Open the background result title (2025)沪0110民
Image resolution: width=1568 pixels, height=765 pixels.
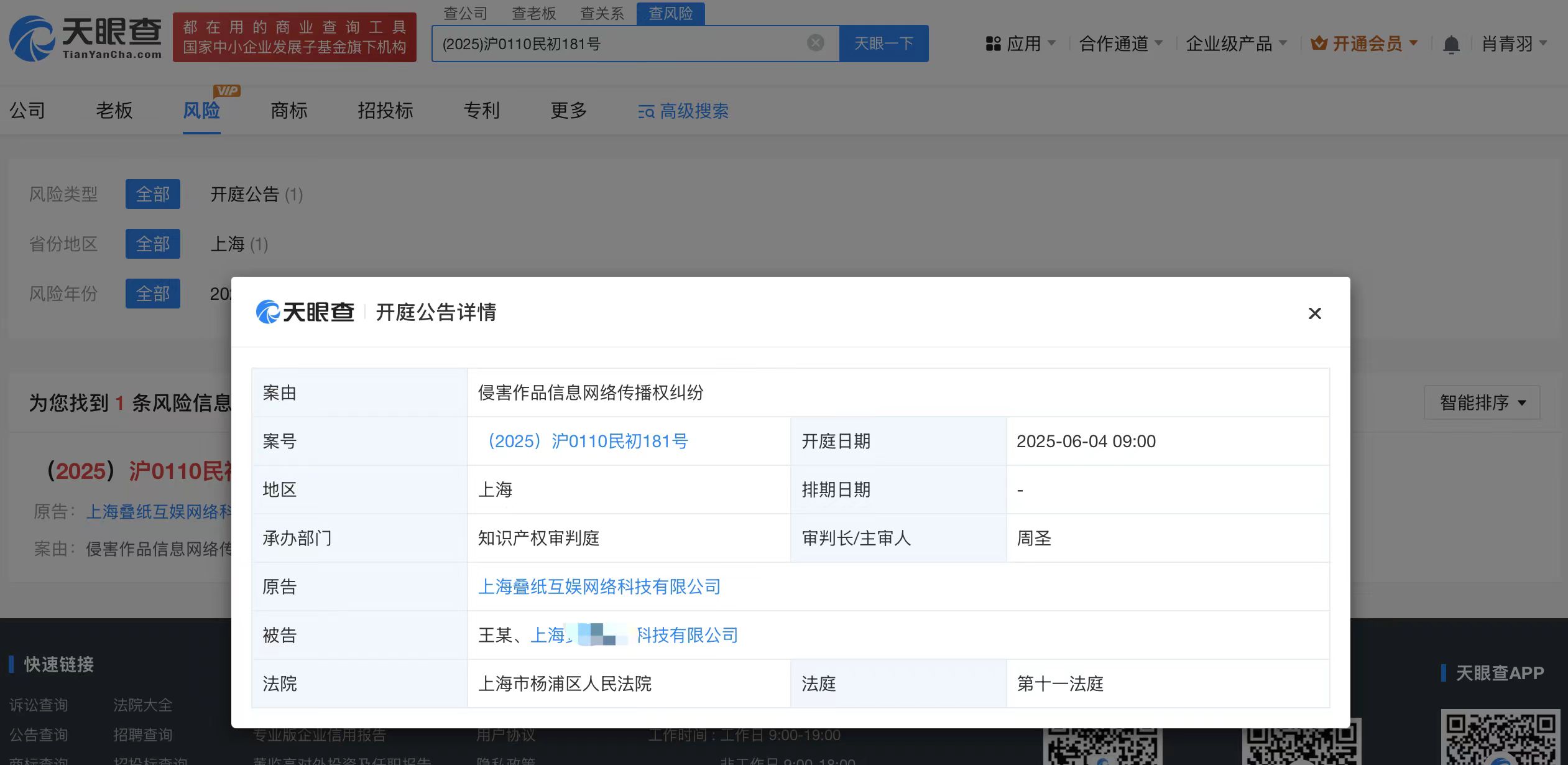tap(139, 471)
